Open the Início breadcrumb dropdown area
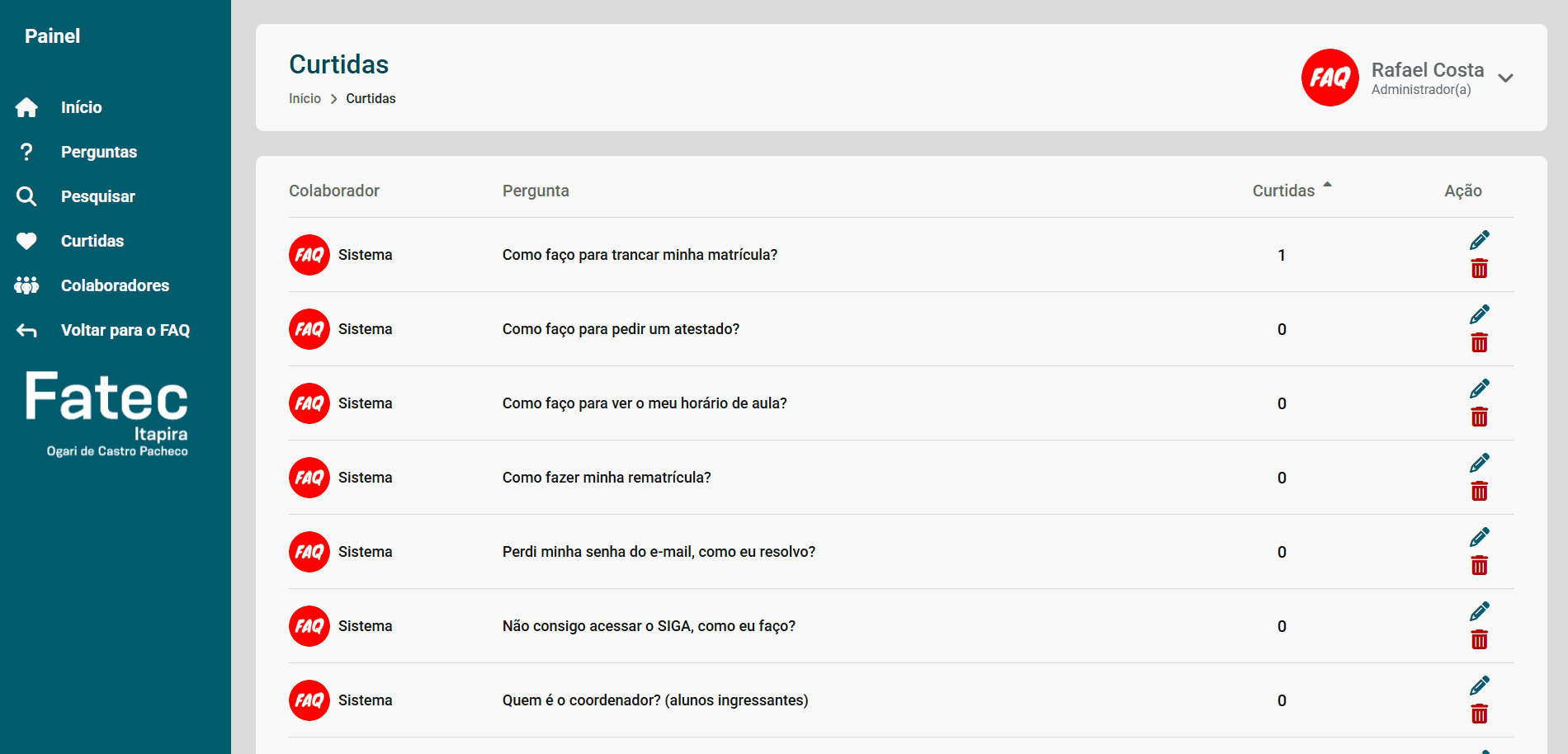This screenshot has width=1568, height=754. 304,98
